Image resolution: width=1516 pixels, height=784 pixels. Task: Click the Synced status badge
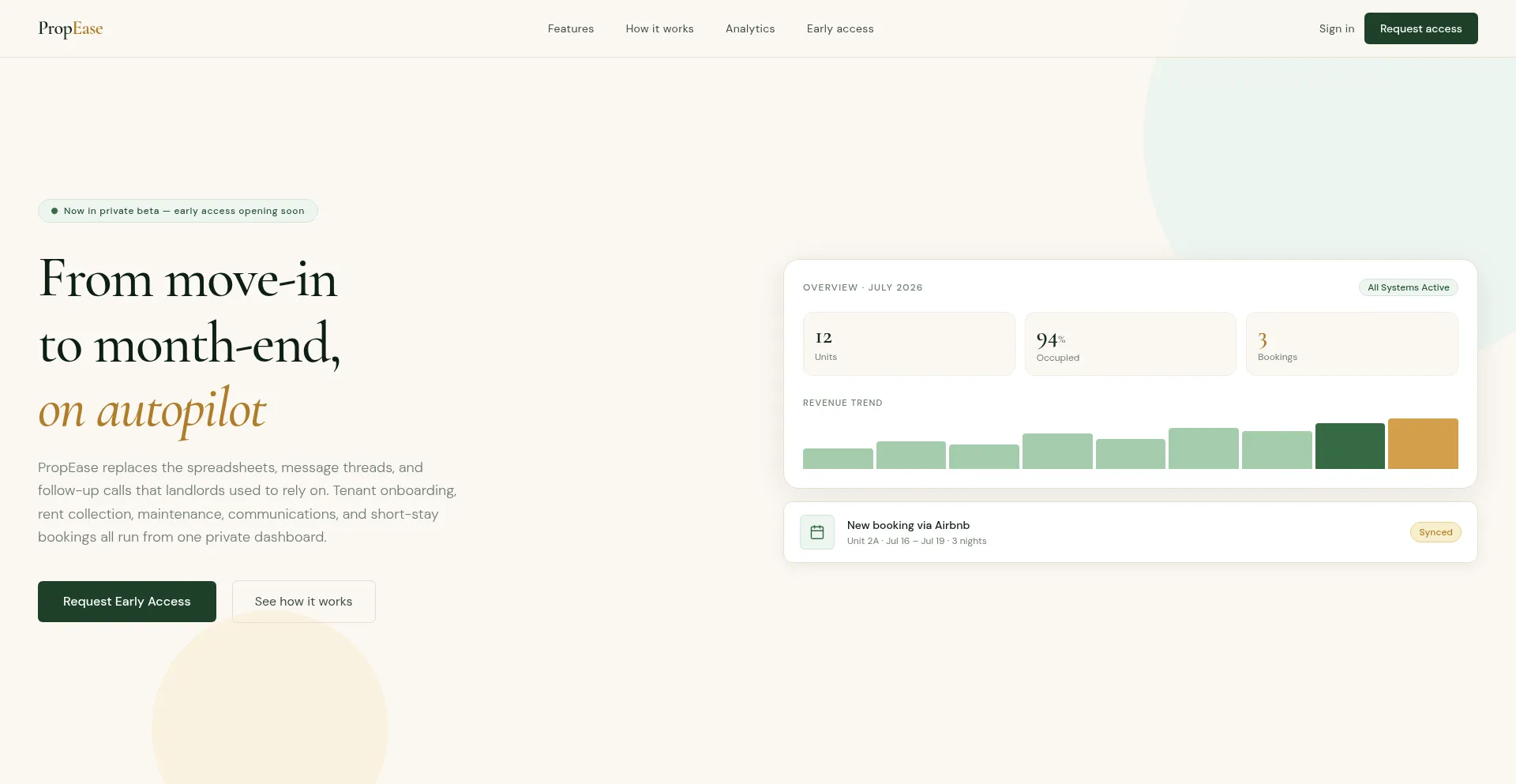coord(1435,532)
